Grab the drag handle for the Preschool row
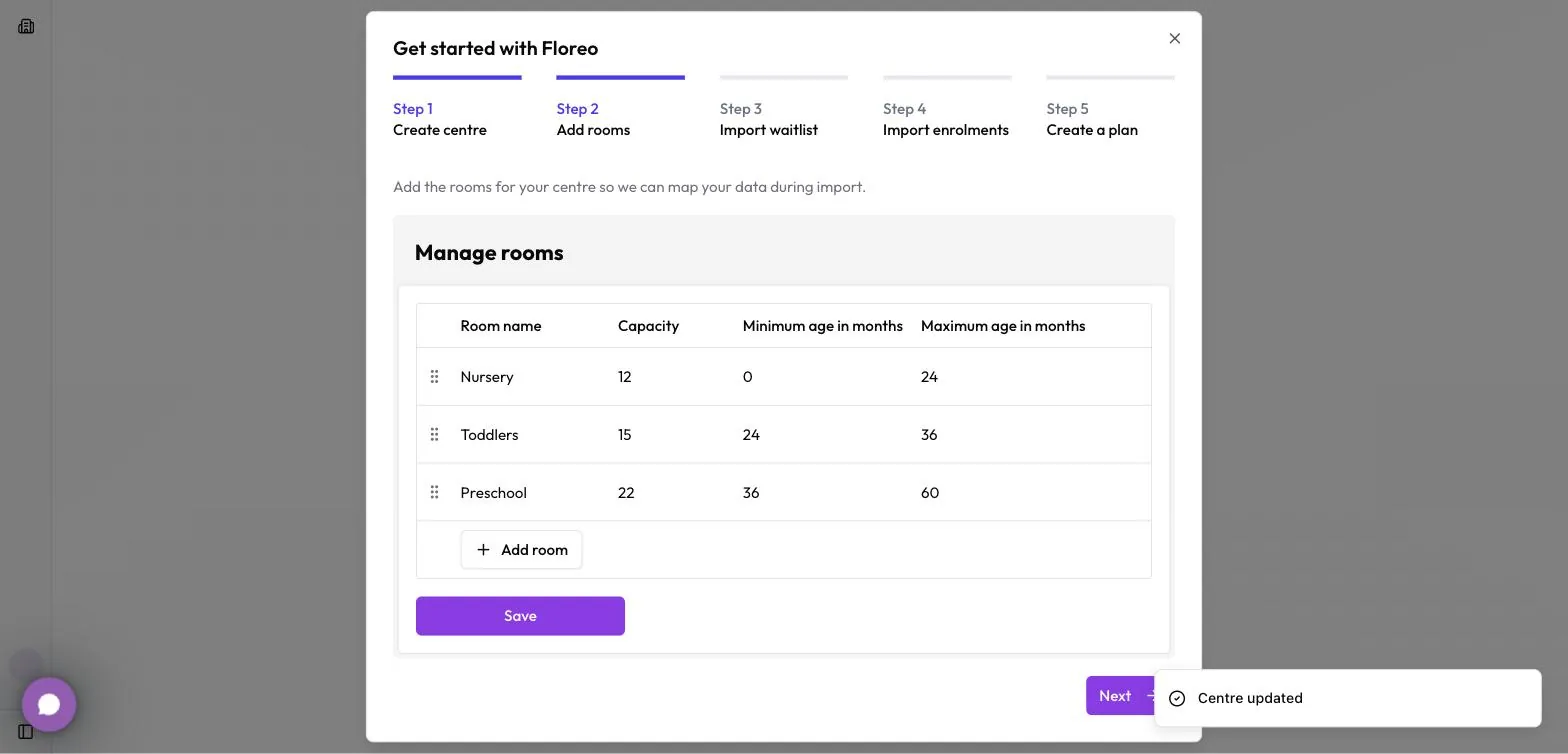The height and width of the screenshot is (754, 1568). [x=434, y=493]
